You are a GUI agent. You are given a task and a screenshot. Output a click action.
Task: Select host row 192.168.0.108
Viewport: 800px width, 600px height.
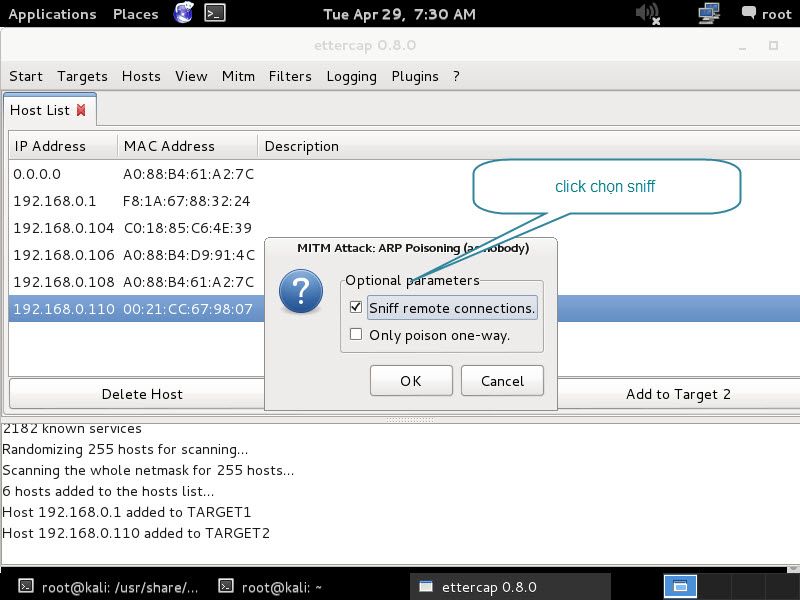click(x=137, y=282)
